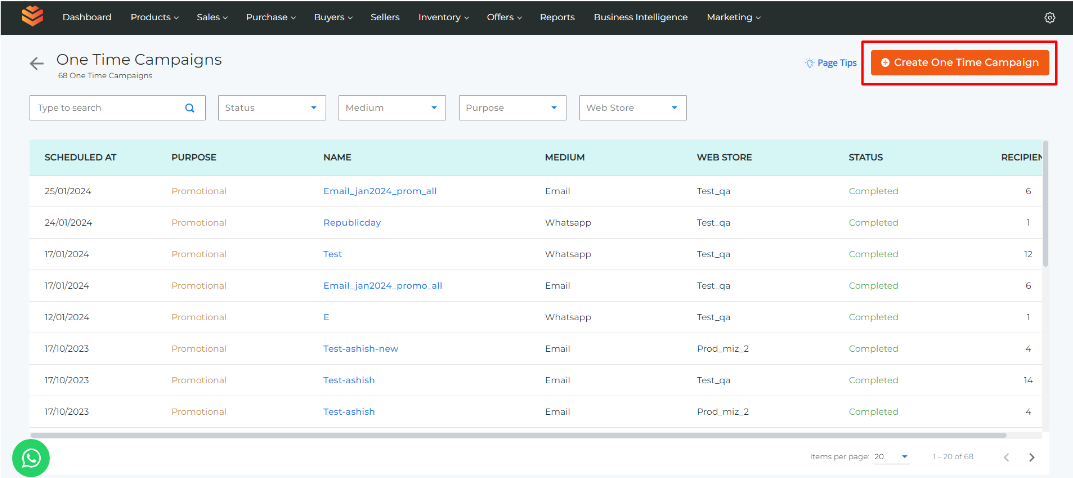Click the STATUS column header
This screenshot has width=1073, height=478.
click(866, 157)
